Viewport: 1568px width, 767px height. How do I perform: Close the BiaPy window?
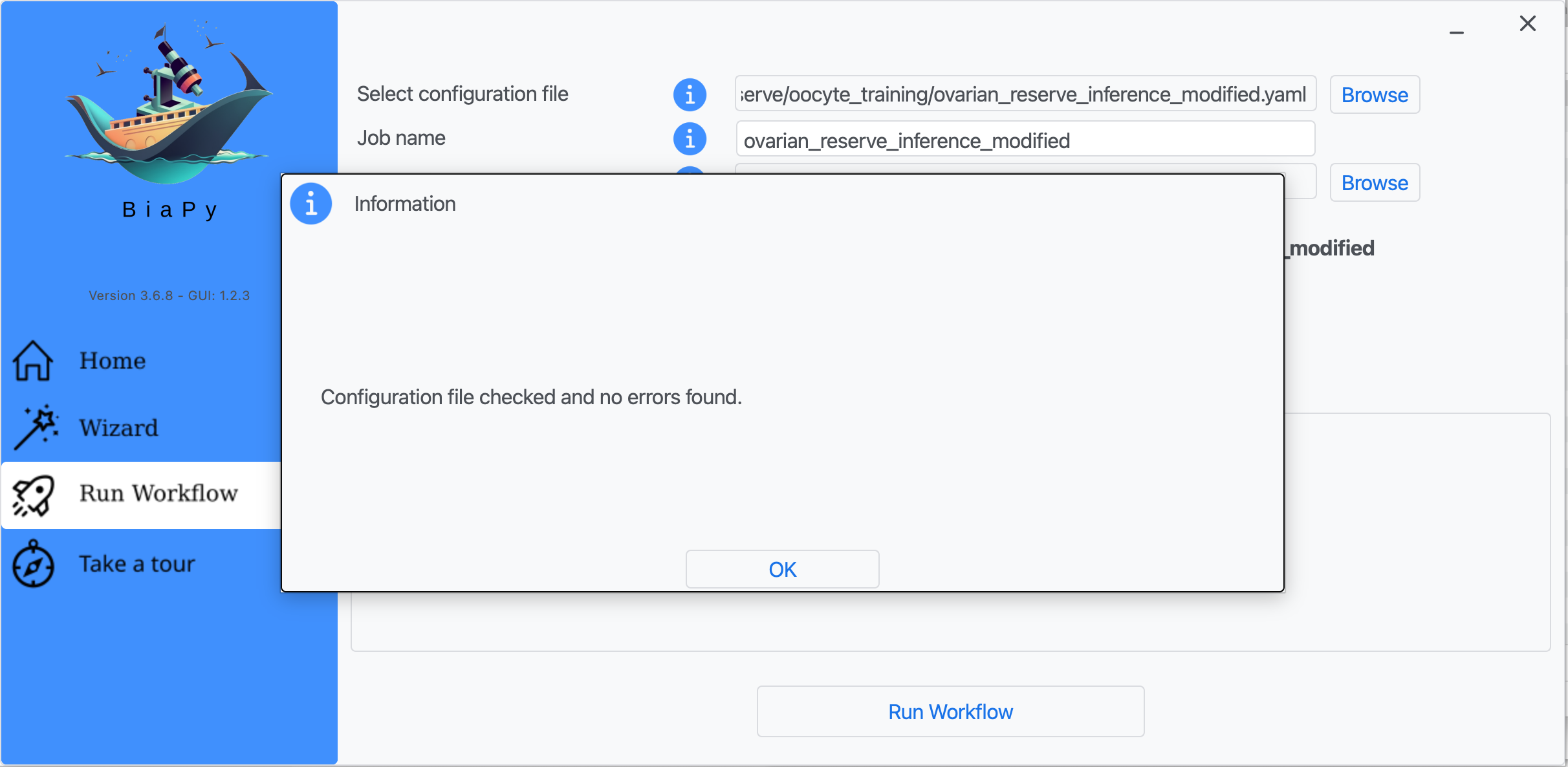tap(1528, 24)
